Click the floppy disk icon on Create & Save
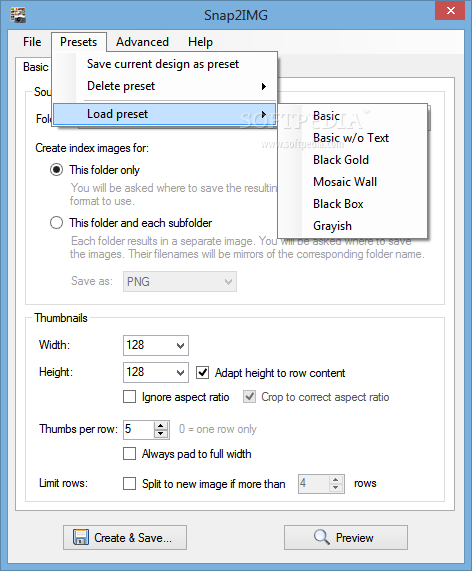Screen dimensions: 472x571 coord(81,537)
